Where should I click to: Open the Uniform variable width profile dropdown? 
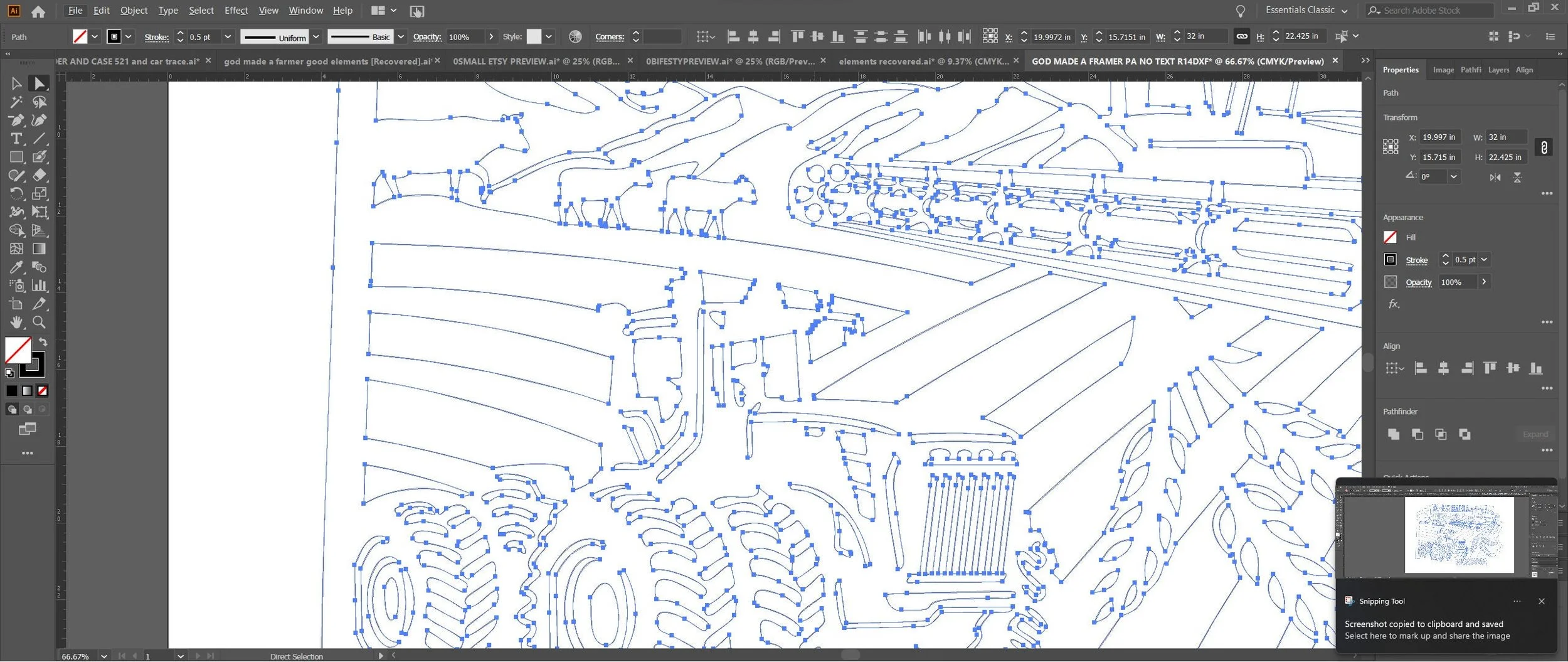pyautogui.click(x=316, y=36)
